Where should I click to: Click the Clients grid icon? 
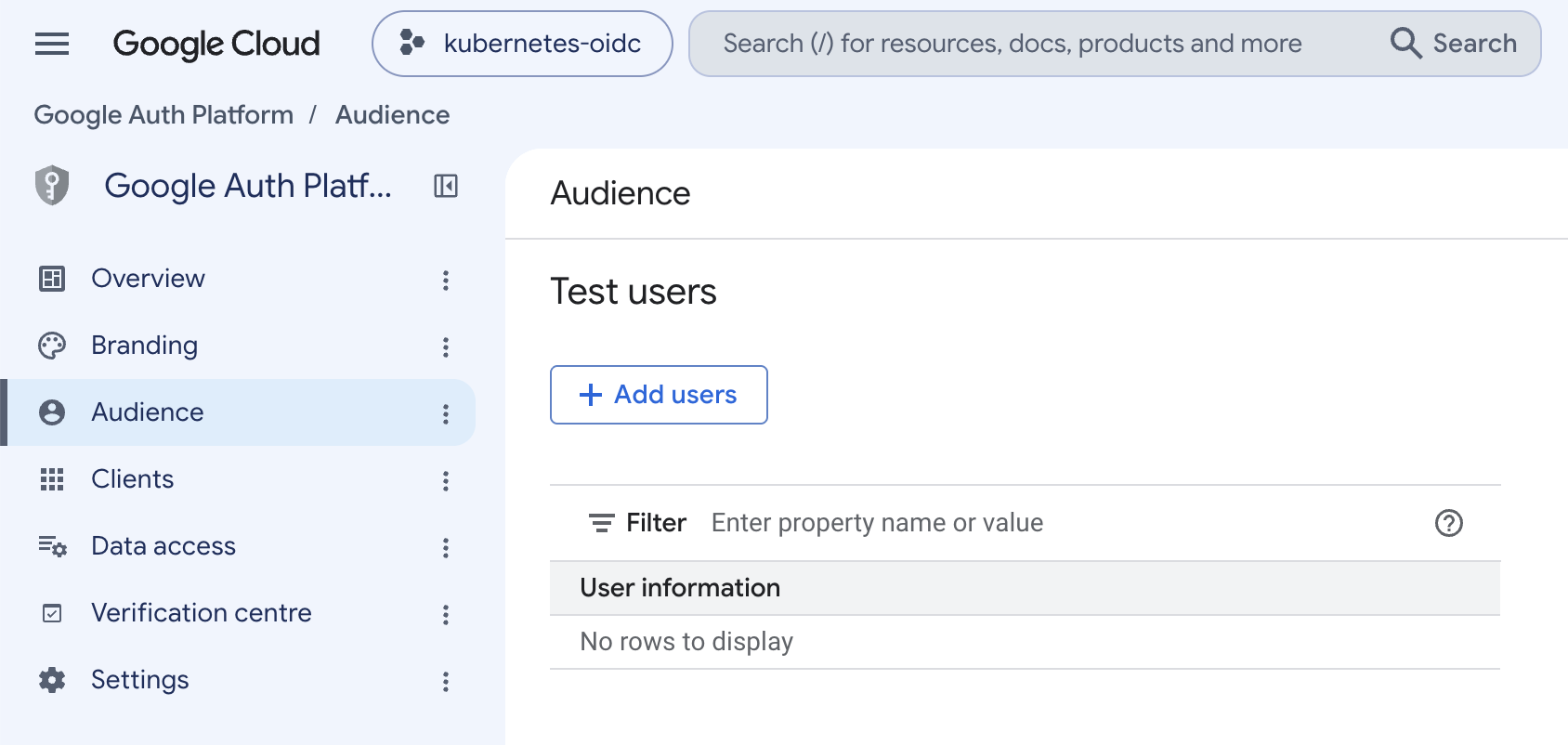coord(52,479)
